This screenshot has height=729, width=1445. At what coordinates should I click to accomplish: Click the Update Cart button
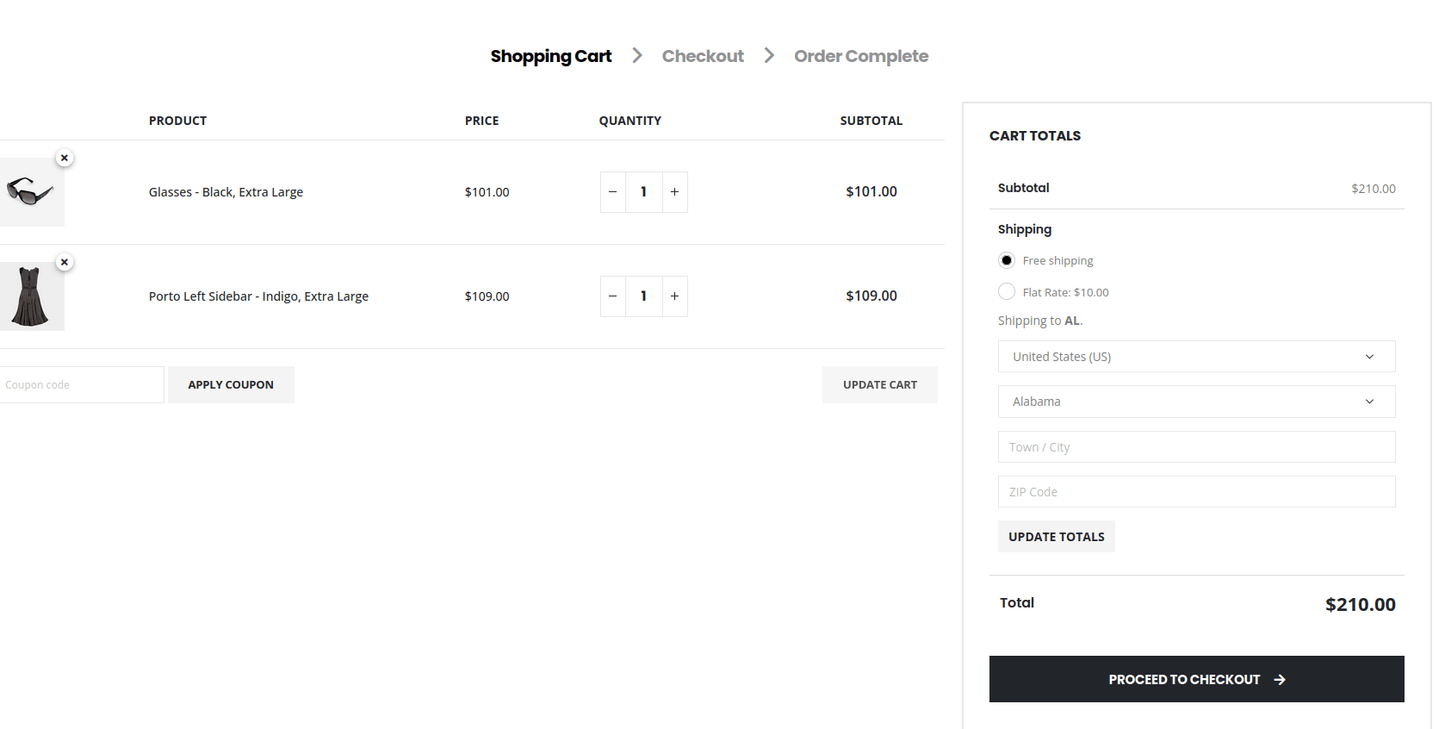[879, 385]
